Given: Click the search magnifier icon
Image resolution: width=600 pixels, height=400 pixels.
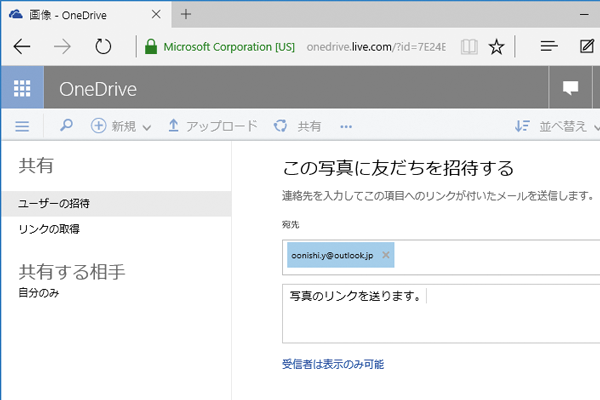Looking at the screenshot, I should tap(66, 125).
